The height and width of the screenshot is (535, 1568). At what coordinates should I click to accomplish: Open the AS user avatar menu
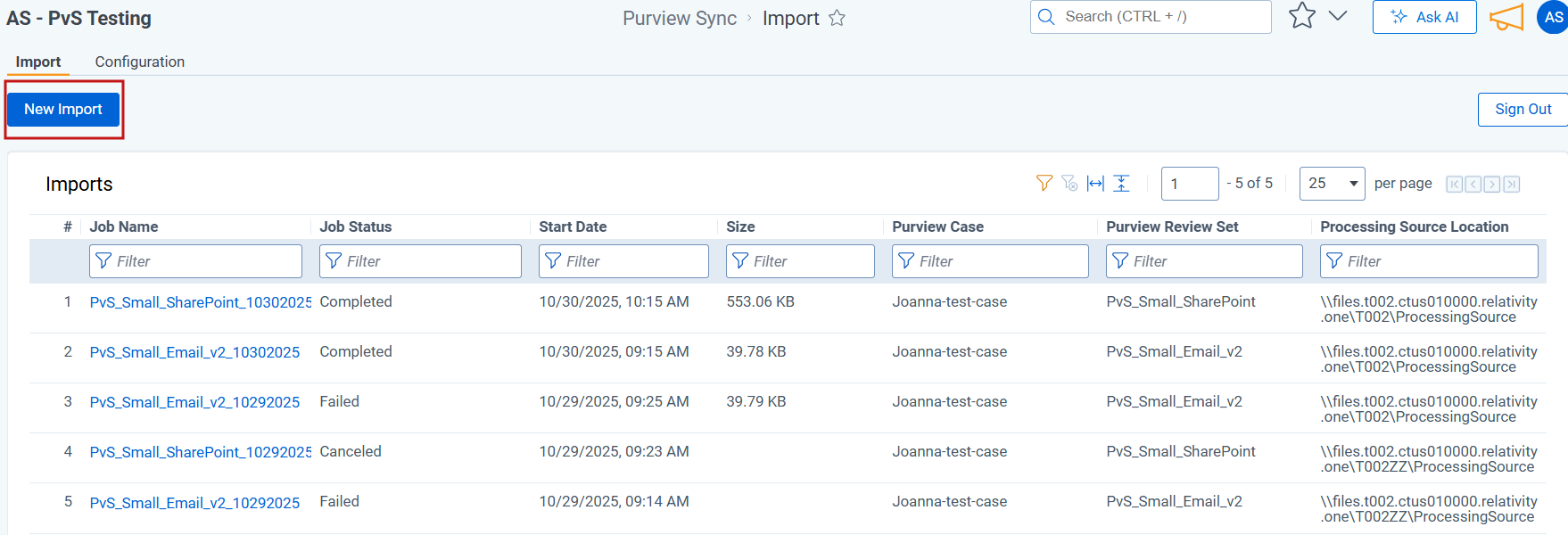[x=1553, y=17]
